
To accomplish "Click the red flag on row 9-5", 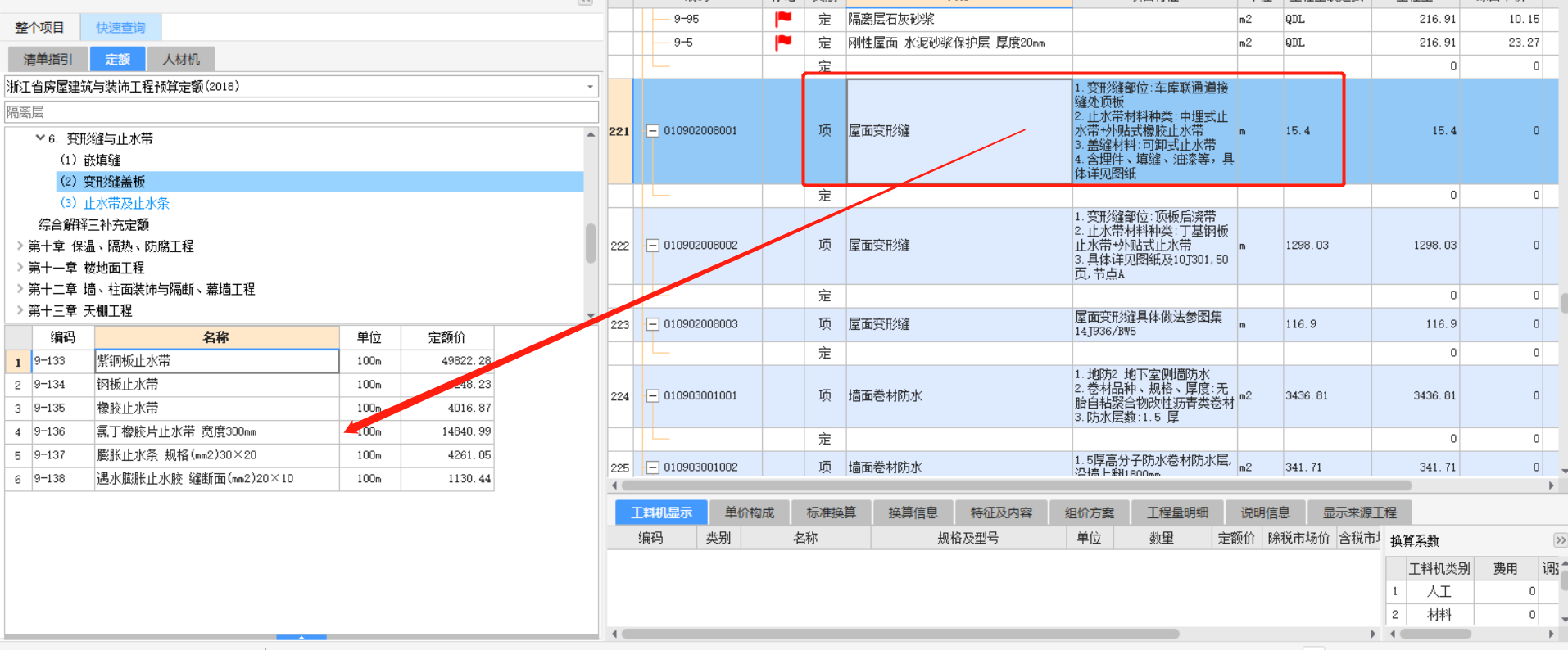I will point(783,42).
